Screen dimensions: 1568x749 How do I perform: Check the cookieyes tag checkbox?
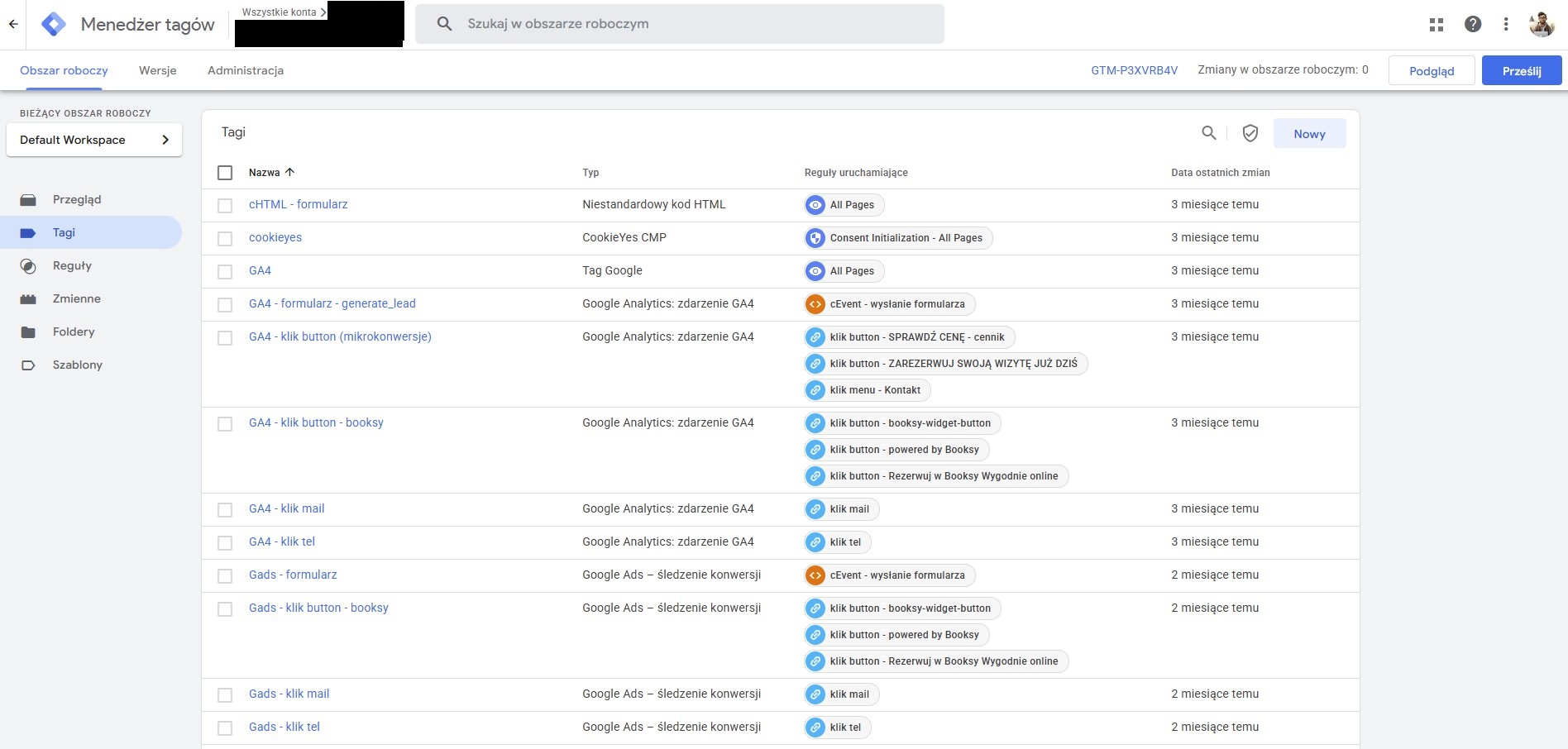click(225, 239)
